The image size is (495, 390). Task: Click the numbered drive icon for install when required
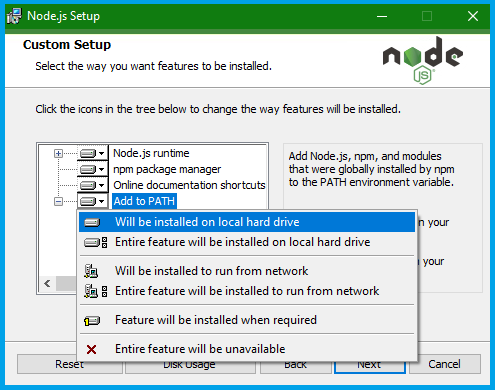[x=92, y=321]
